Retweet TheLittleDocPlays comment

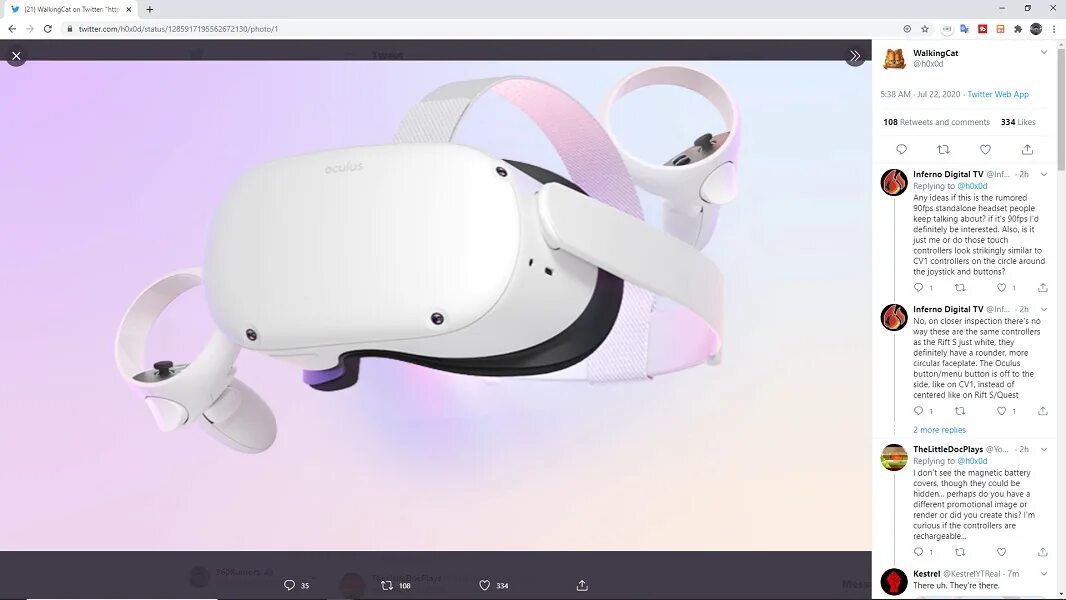960,552
